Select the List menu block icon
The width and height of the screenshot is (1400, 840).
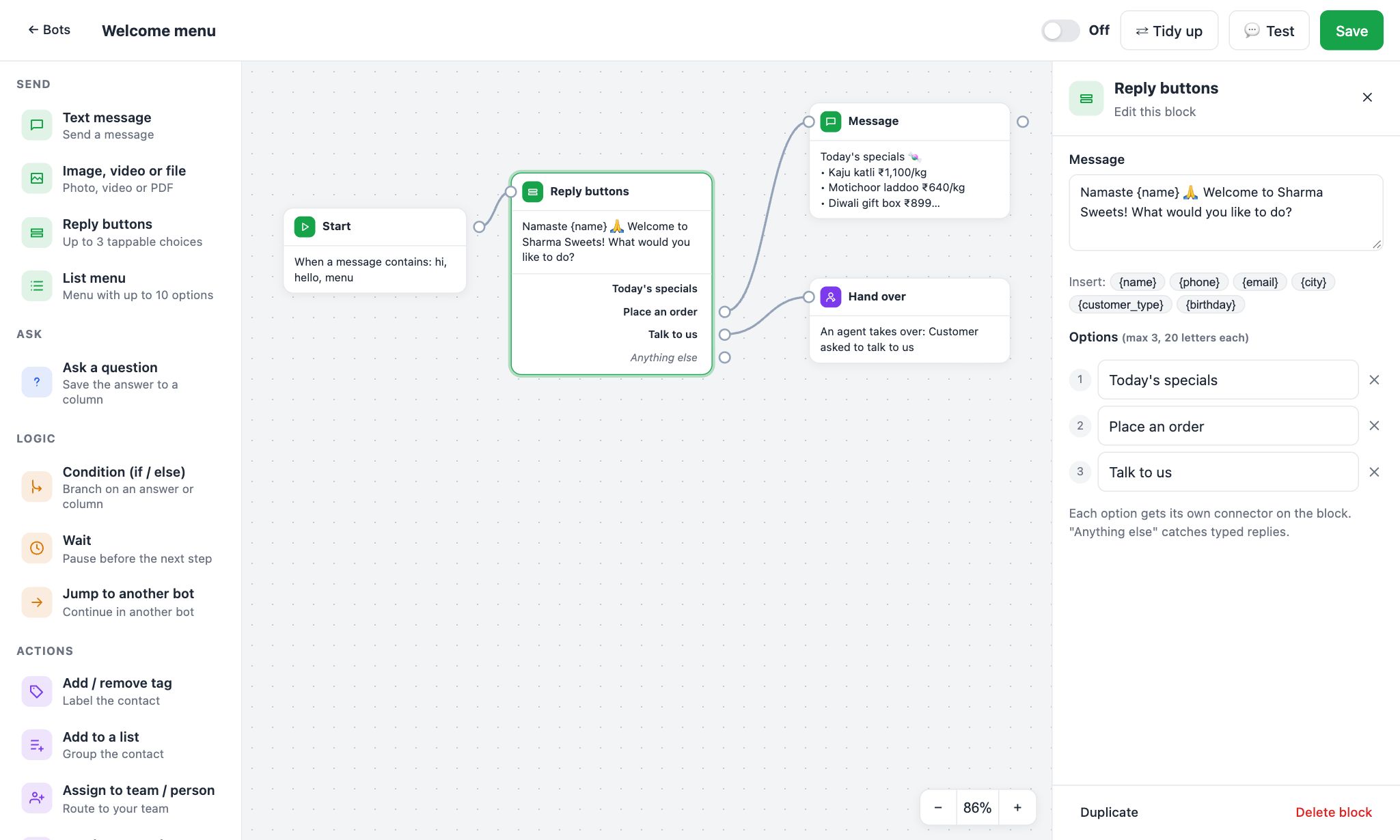click(37, 285)
